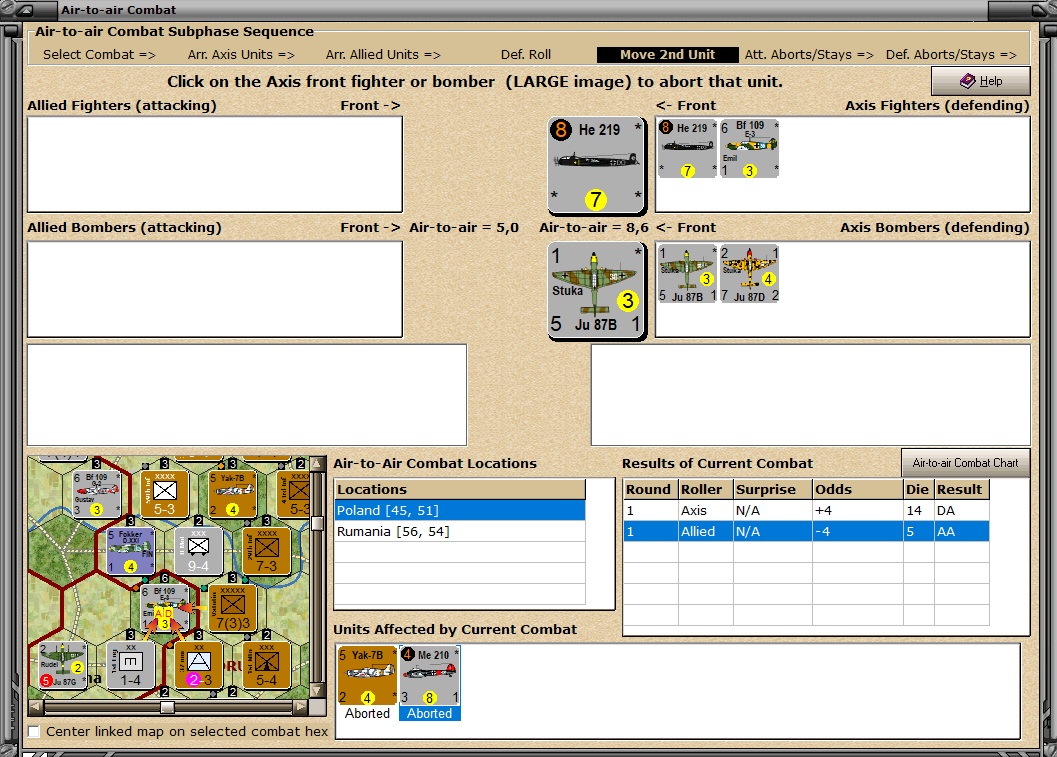
Task: Click the map scroll up arrow
Action: [317, 464]
